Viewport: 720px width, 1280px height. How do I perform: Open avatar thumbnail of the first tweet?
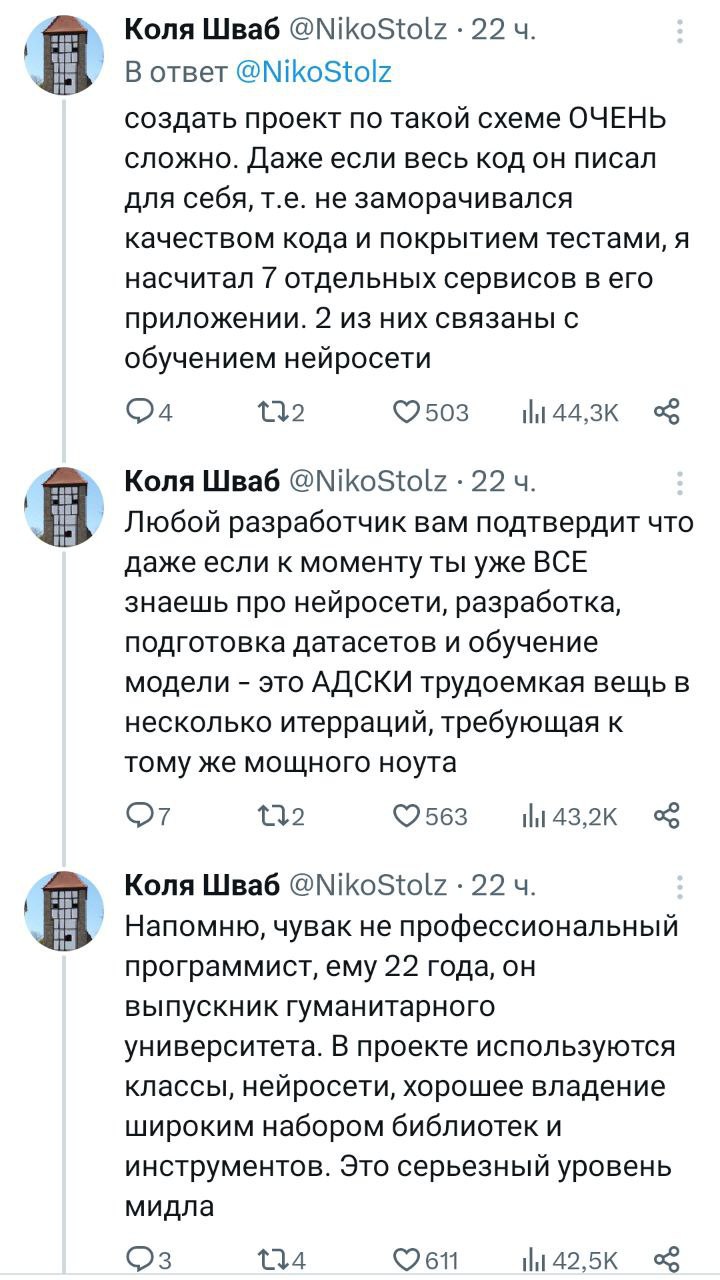click(x=64, y=56)
